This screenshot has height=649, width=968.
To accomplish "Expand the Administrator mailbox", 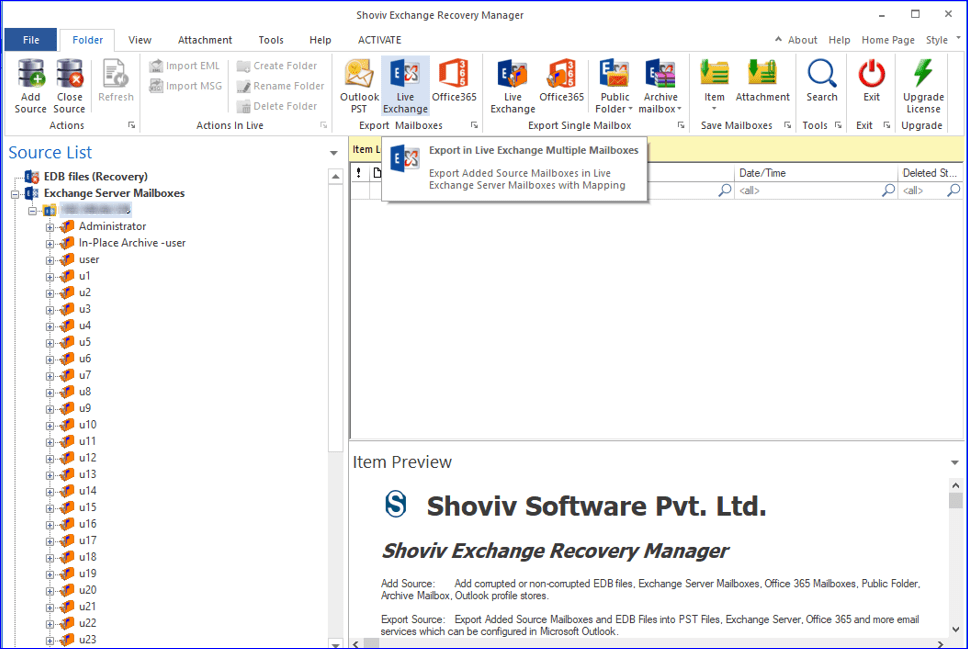I will [x=49, y=227].
